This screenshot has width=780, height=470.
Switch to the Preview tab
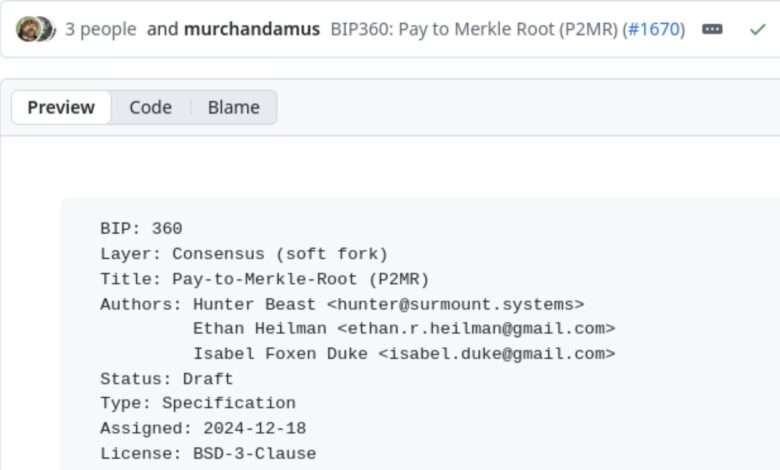pos(61,107)
